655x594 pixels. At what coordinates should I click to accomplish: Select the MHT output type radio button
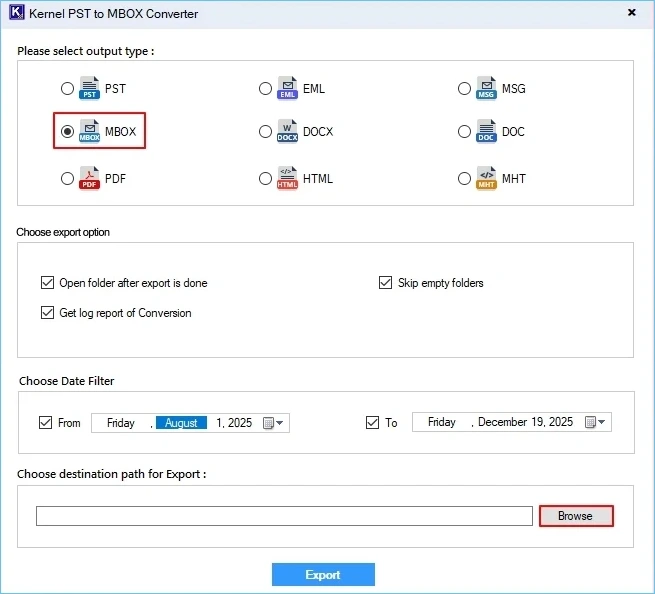[464, 179]
